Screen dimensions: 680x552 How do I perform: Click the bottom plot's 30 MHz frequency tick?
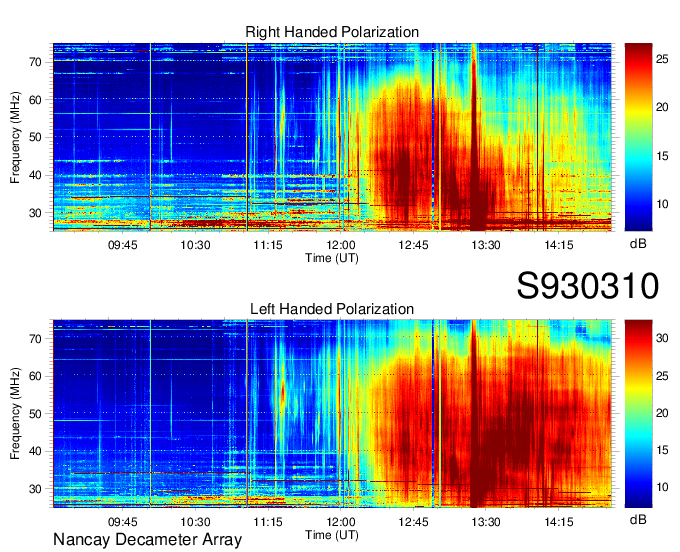pyautogui.click(x=36, y=489)
